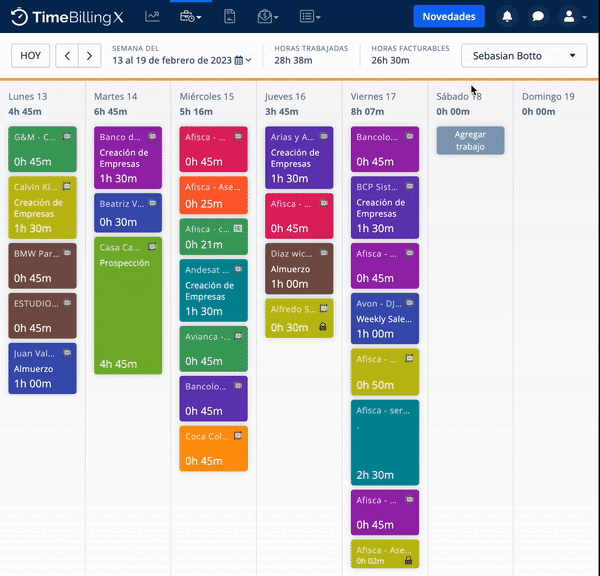
Task: Click Agregar trabajo on Sábado 18
Action: [470, 140]
